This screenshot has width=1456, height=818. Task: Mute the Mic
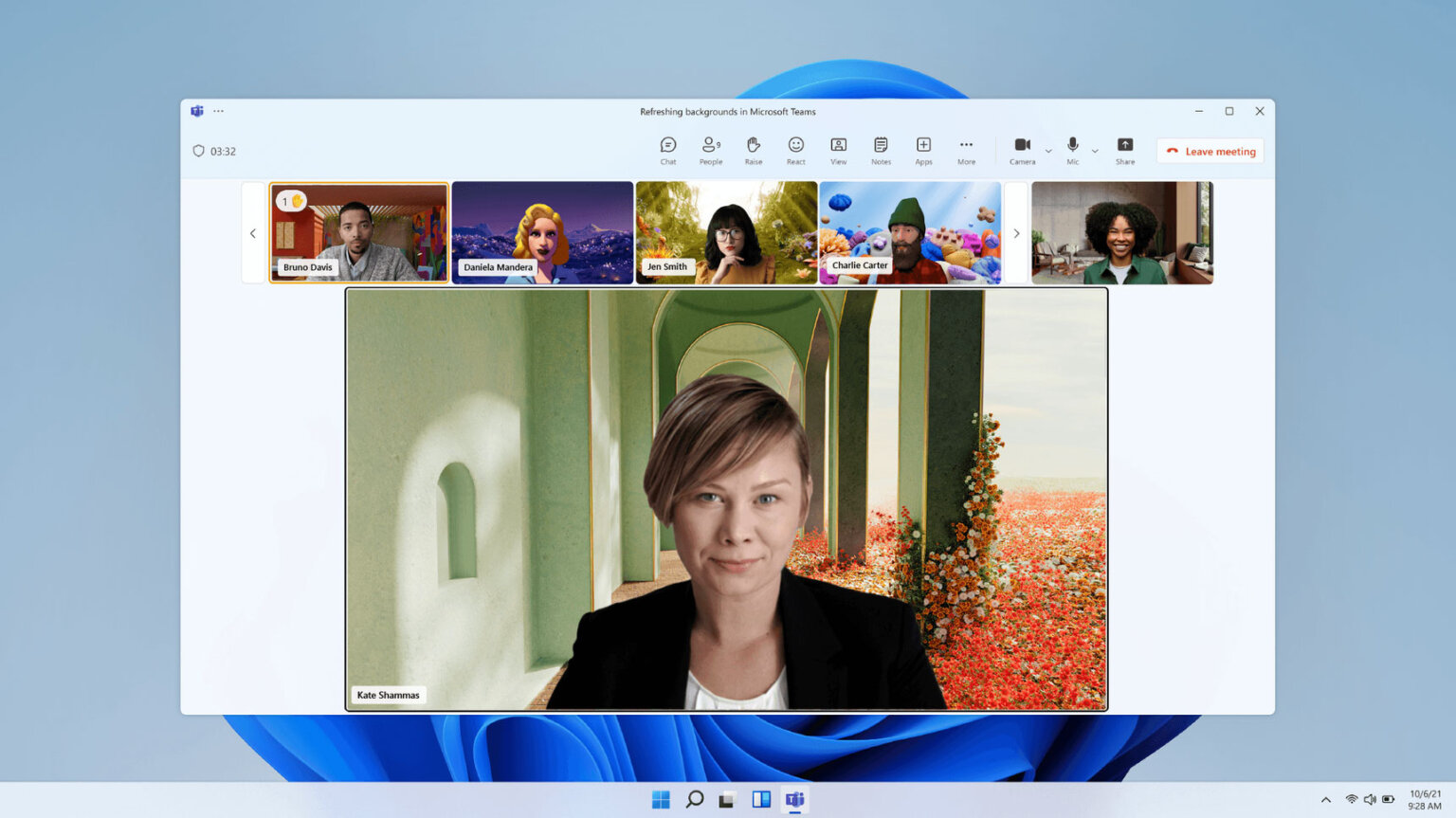click(1073, 149)
